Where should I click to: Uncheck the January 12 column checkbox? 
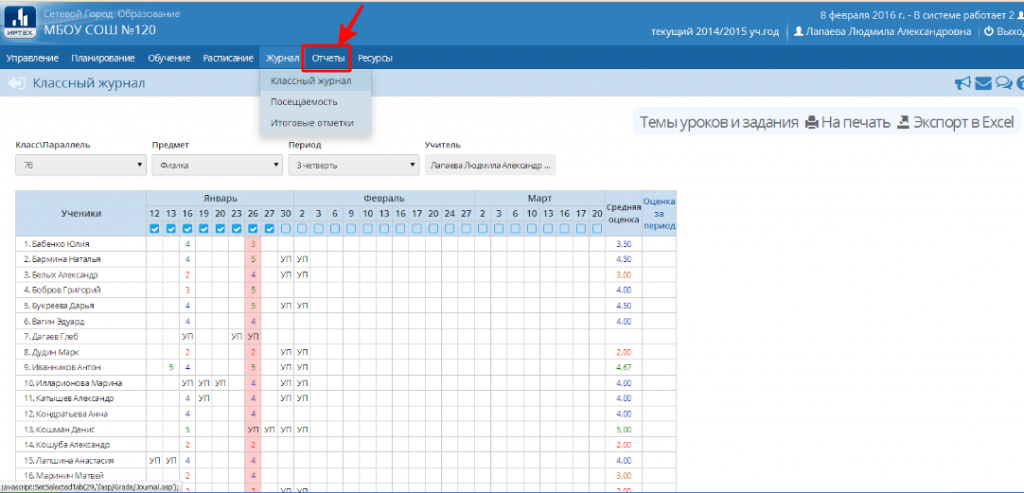(154, 229)
